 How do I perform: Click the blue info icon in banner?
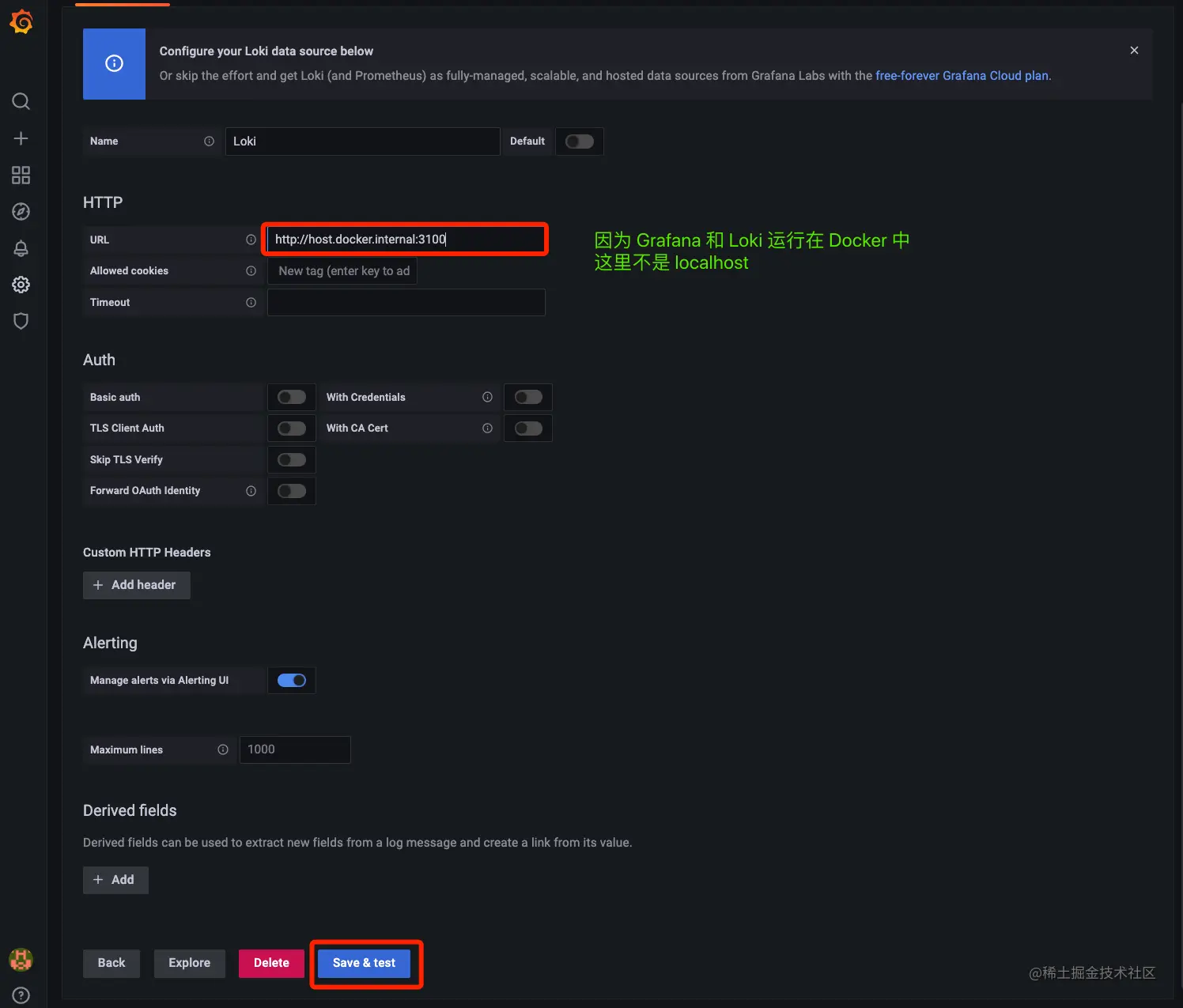pyautogui.click(x=115, y=63)
